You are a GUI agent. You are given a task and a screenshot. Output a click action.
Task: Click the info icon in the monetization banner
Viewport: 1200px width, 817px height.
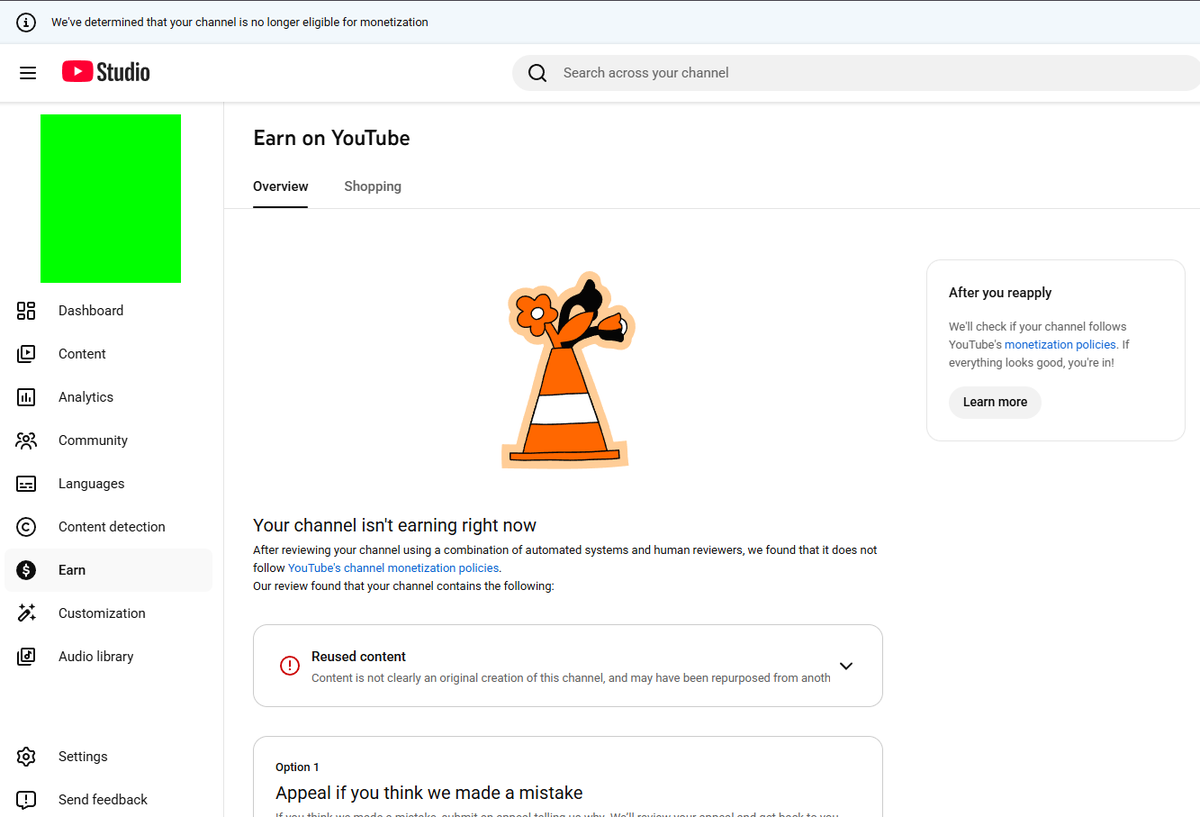(26, 22)
